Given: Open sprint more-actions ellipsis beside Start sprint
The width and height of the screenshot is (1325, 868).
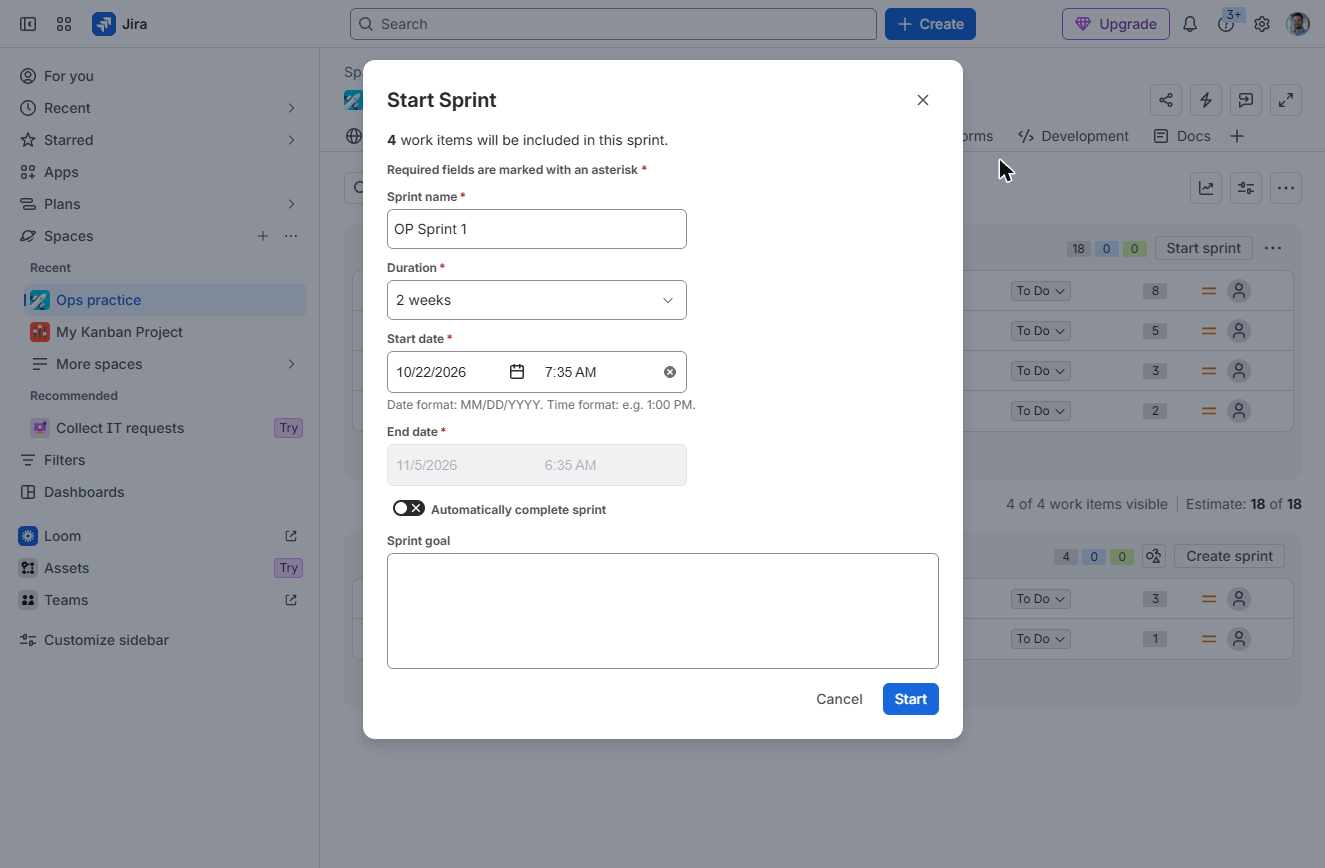Looking at the screenshot, I should [x=1273, y=248].
